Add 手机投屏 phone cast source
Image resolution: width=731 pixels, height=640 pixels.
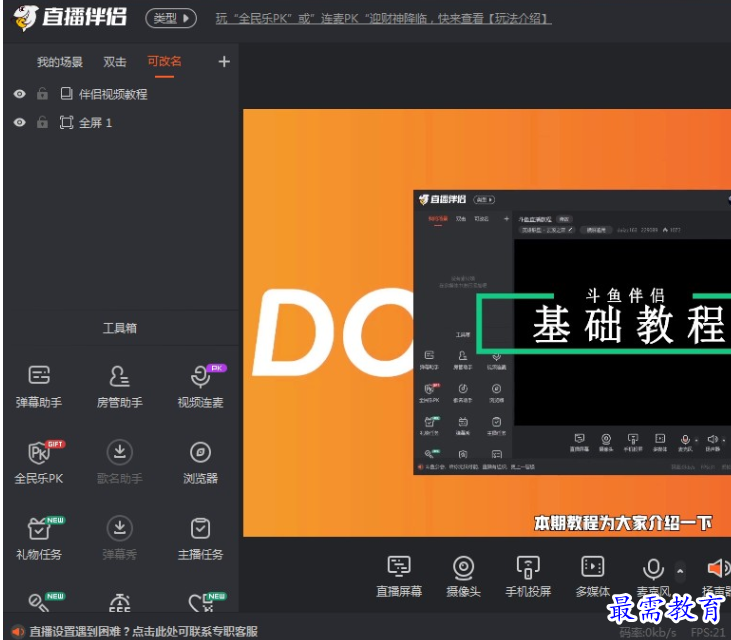click(528, 577)
